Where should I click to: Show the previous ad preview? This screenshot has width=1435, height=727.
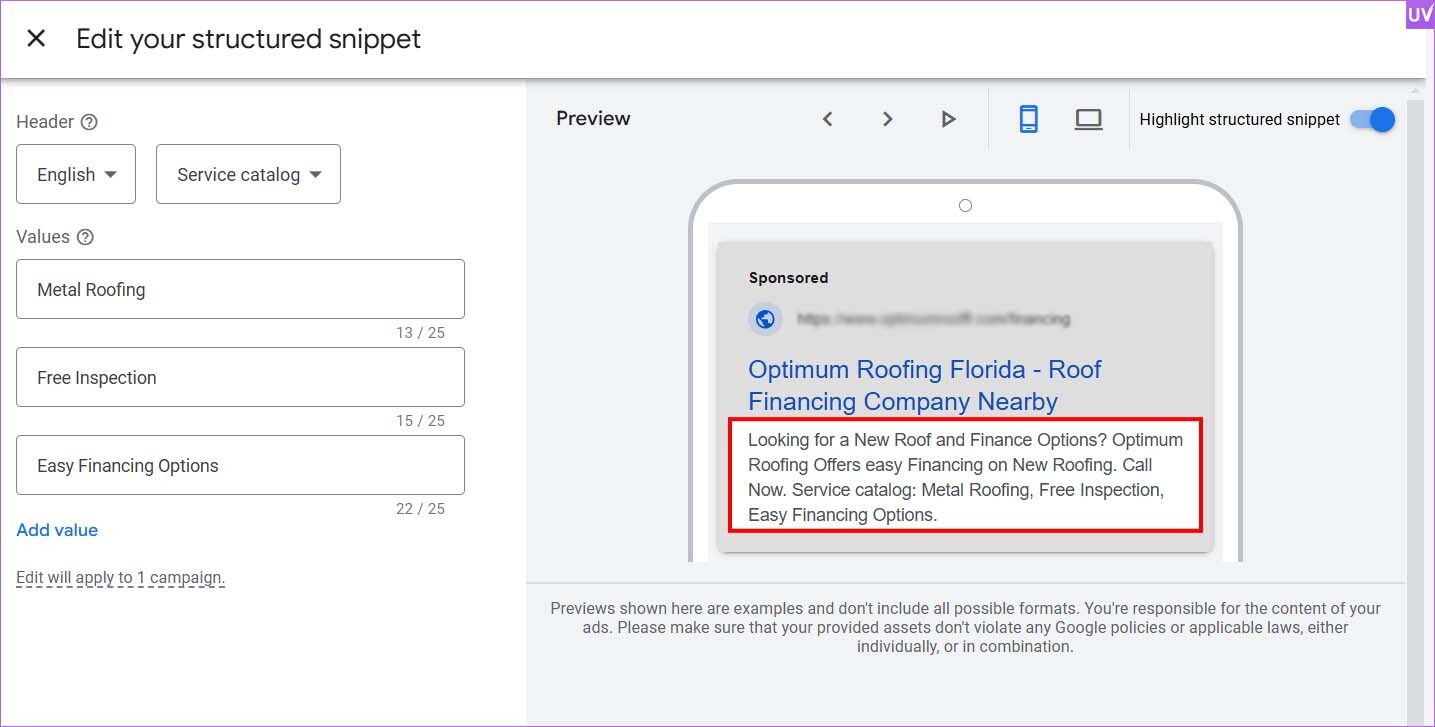pos(827,119)
